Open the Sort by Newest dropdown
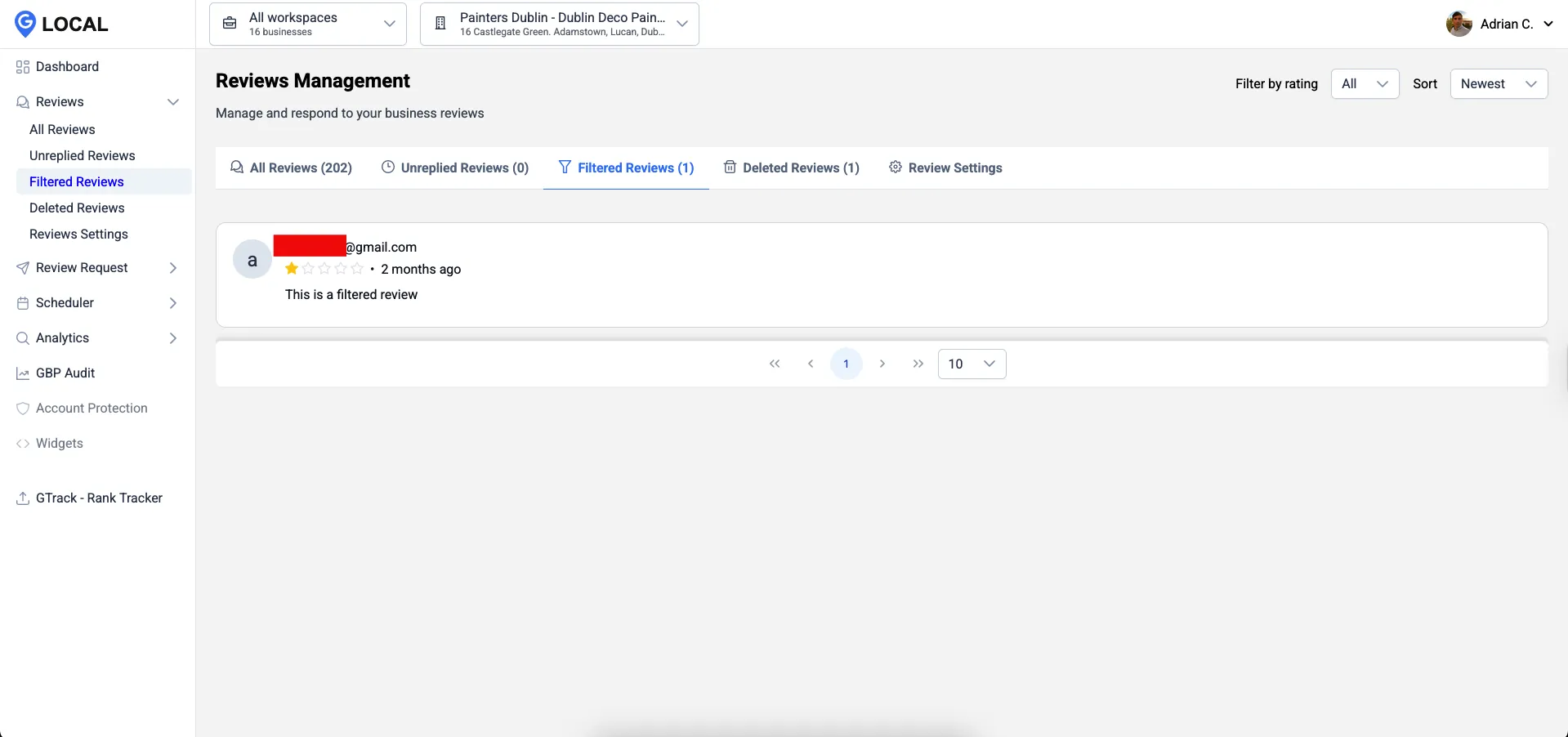Screen dimensions: 1568x737 (x=1498, y=84)
